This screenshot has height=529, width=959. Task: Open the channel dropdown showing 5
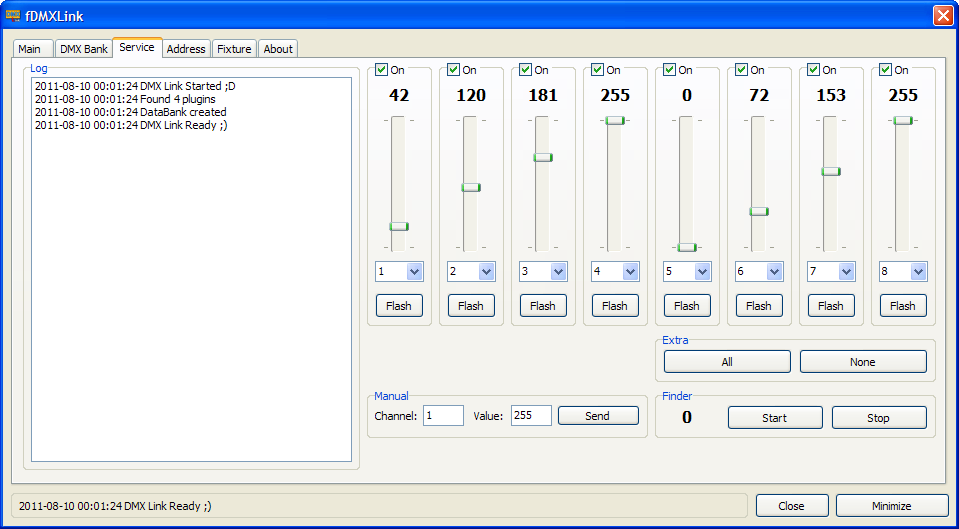[x=703, y=272]
